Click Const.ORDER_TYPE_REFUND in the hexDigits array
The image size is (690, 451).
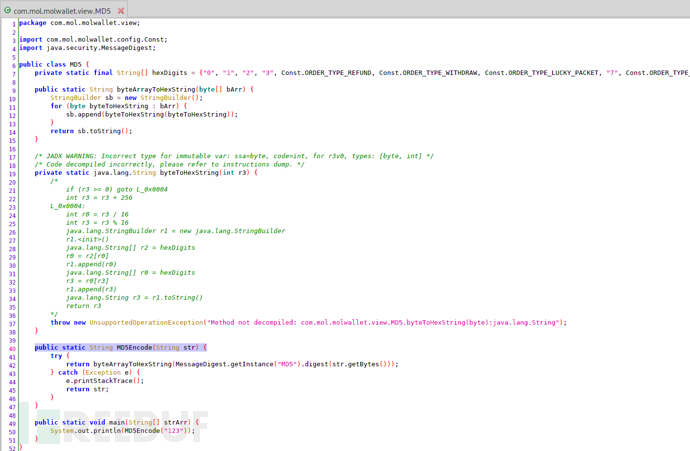pyautogui.click(x=326, y=73)
